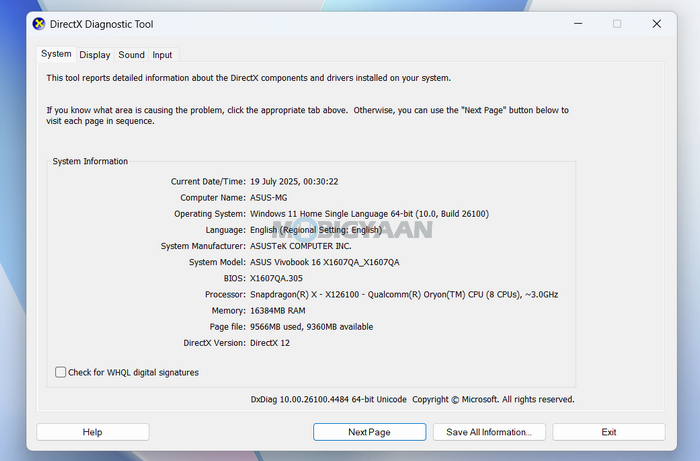The width and height of the screenshot is (700, 461).
Task: Click the DirectX Version value 'DirectX 12'
Action: 270,343
